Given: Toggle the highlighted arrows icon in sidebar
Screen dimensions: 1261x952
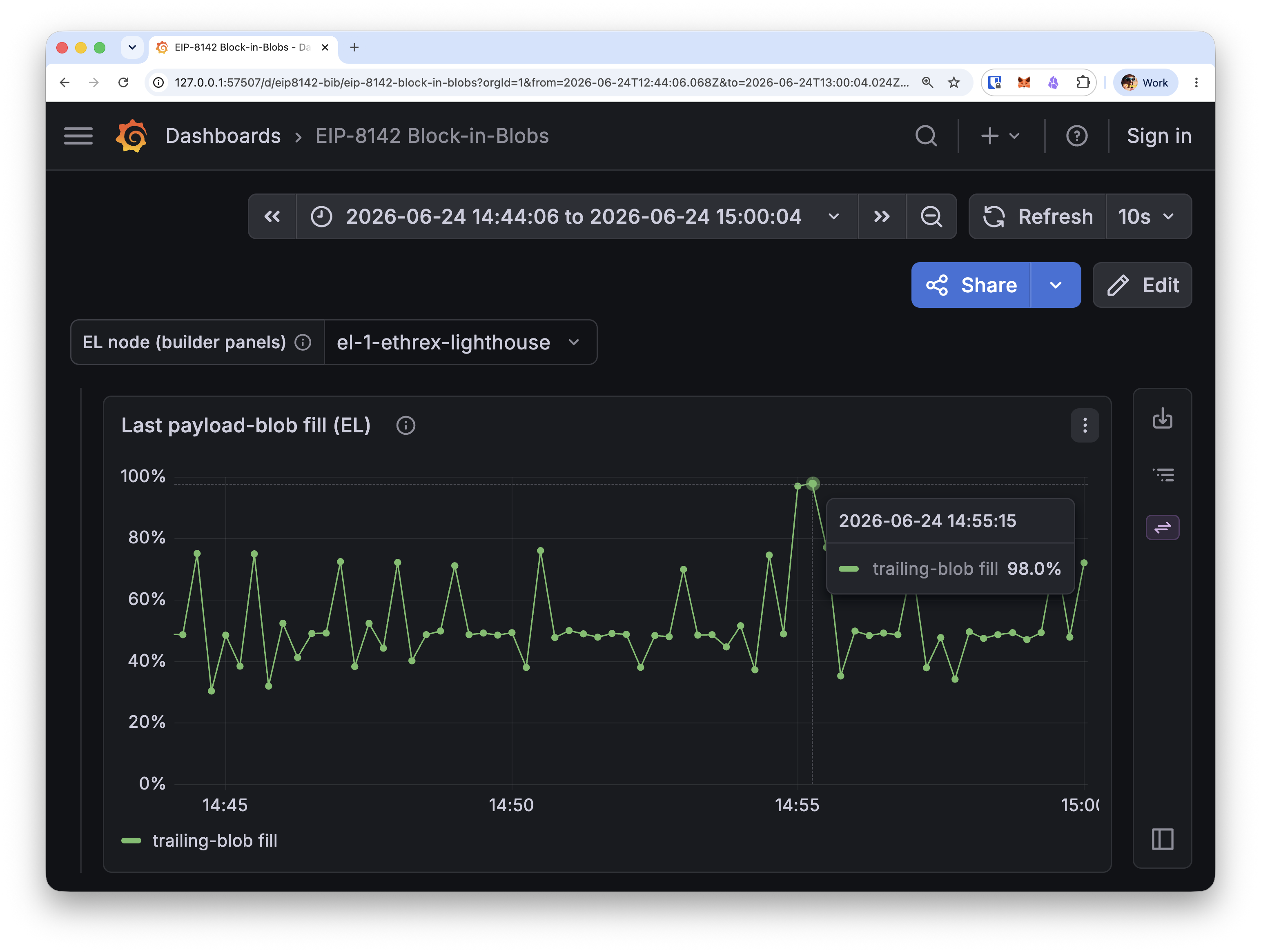Looking at the screenshot, I should pyautogui.click(x=1162, y=527).
